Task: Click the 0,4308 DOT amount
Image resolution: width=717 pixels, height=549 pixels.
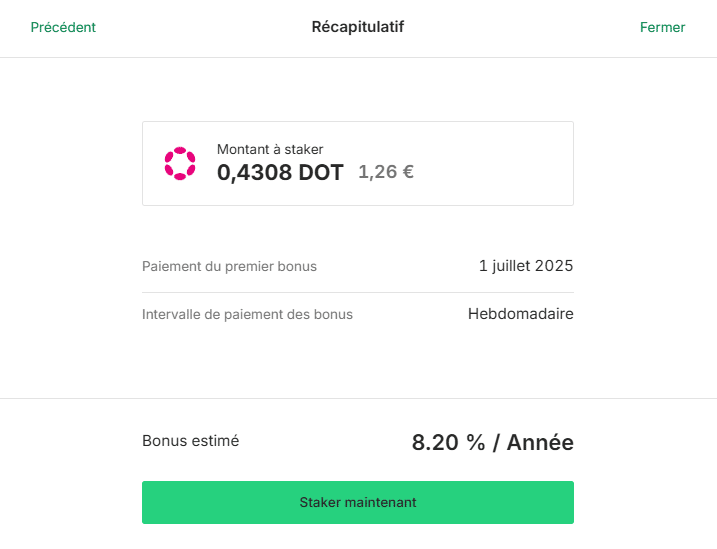Action: tap(280, 173)
